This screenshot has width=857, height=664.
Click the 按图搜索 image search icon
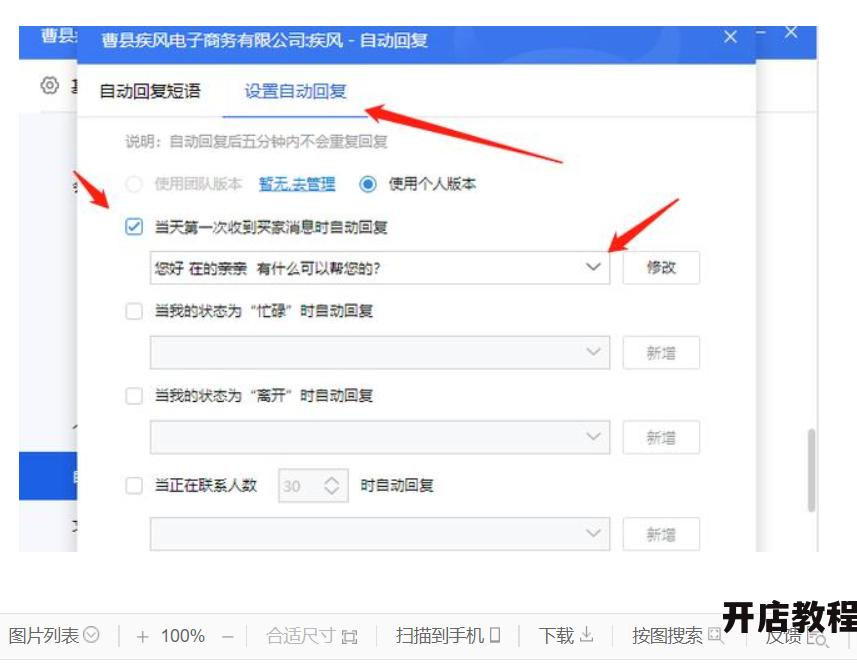click(715, 635)
